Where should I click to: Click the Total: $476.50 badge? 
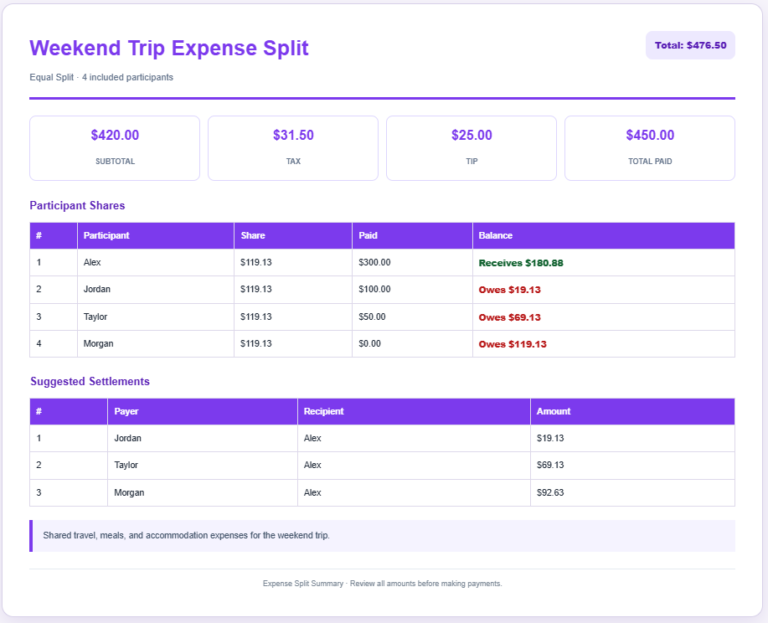[690, 45]
